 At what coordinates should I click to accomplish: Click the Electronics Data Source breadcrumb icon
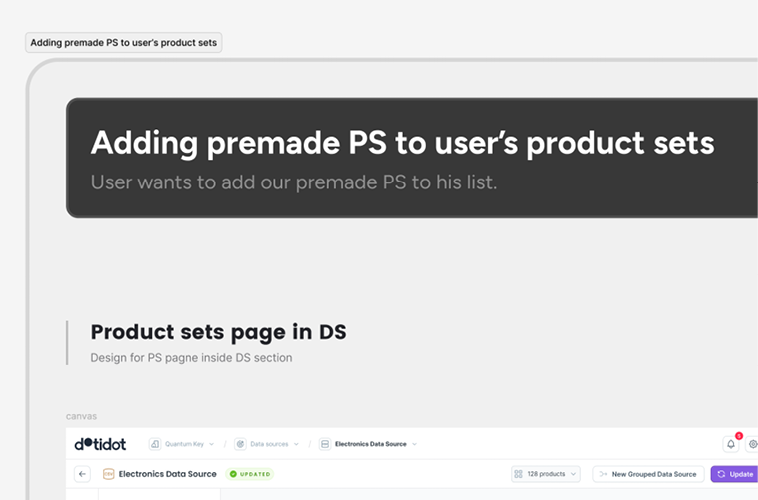click(x=325, y=444)
